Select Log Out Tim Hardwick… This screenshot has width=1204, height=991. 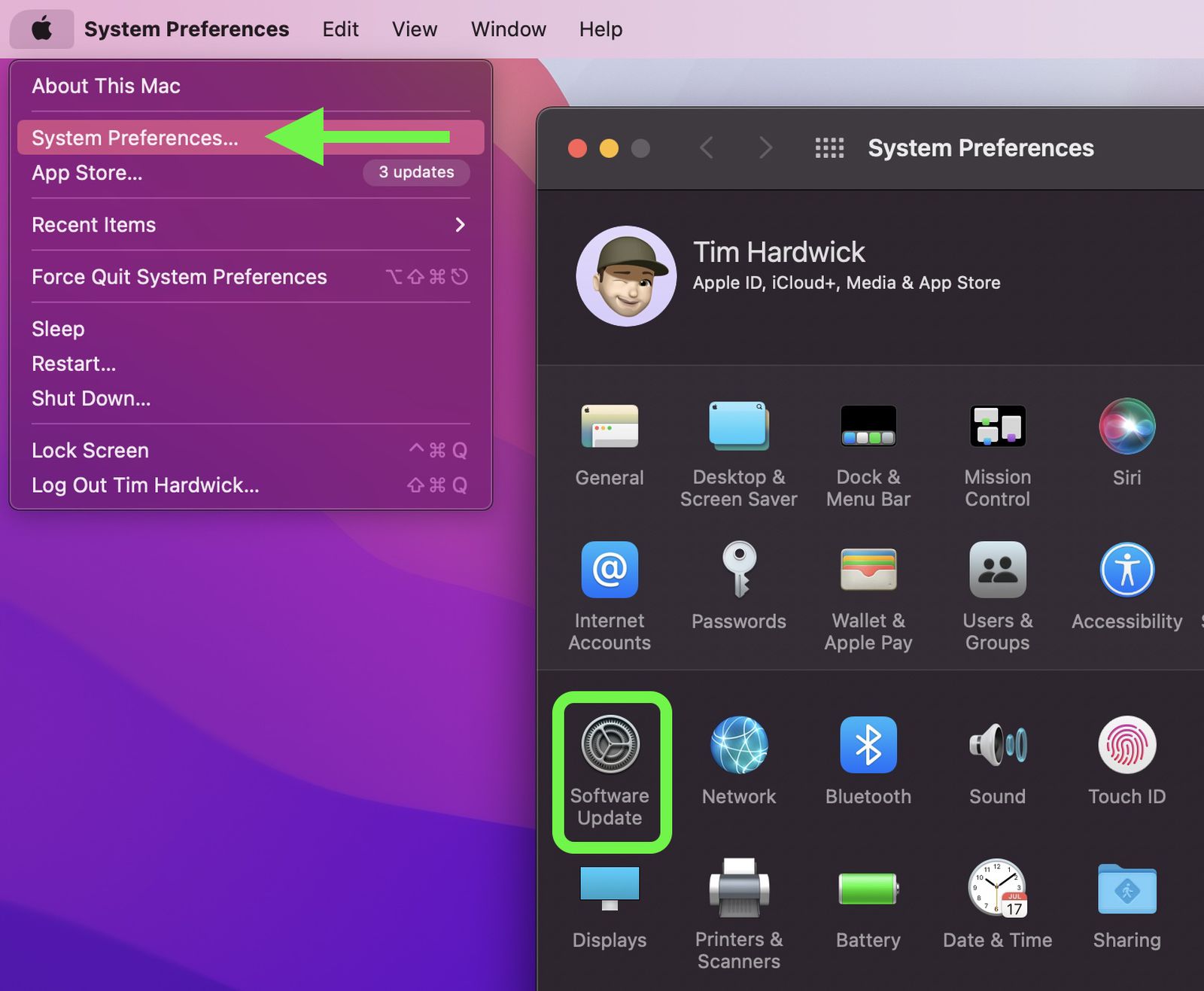pos(250,485)
